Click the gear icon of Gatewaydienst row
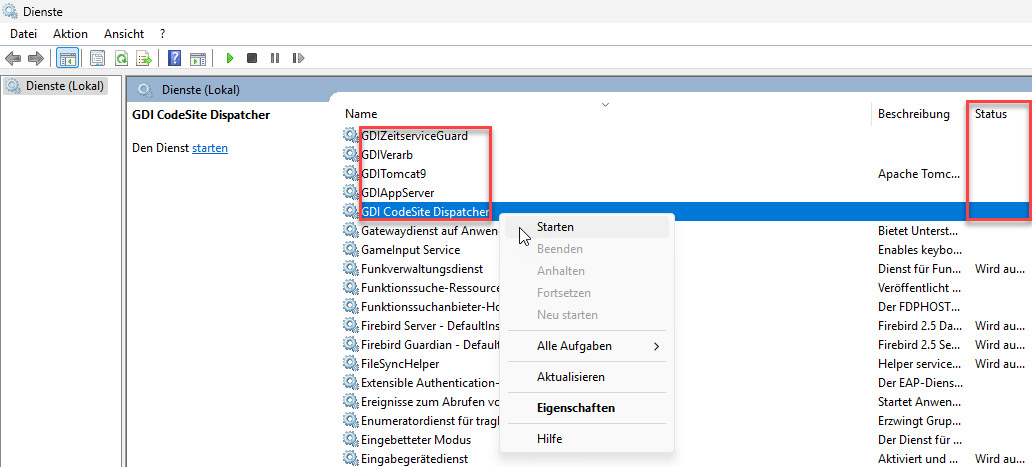This screenshot has height=467, width=1032. pyautogui.click(x=351, y=231)
